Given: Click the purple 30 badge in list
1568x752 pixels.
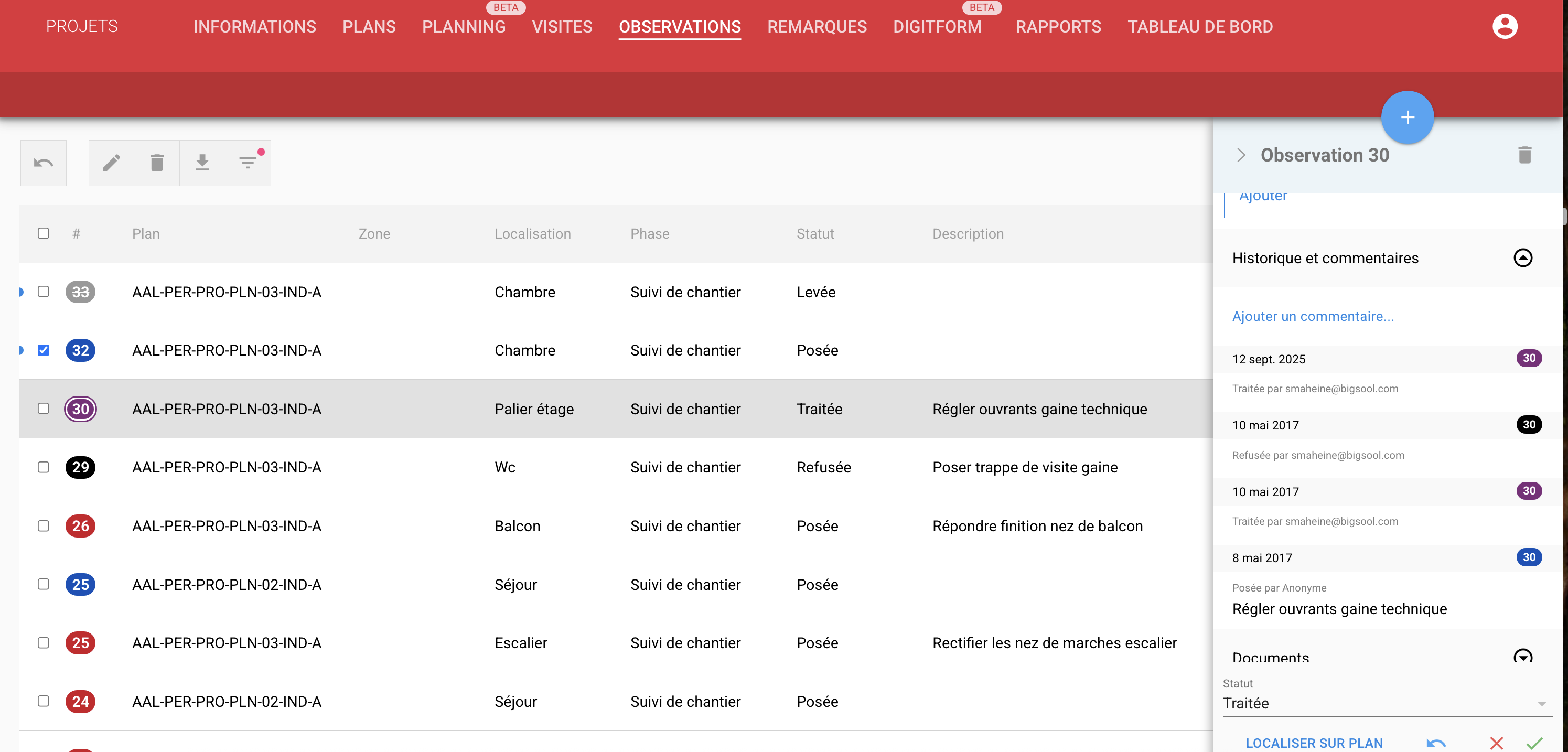Looking at the screenshot, I should pyautogui.click(x=80, y=409).
